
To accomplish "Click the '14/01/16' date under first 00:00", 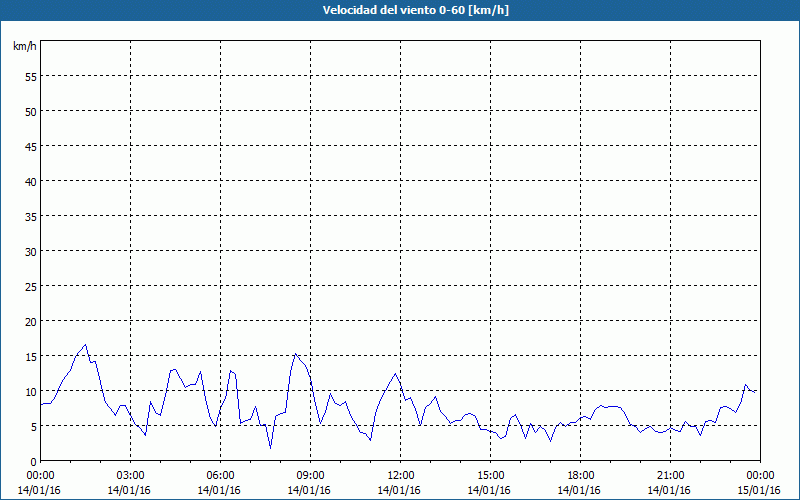I will coord(39,490).
